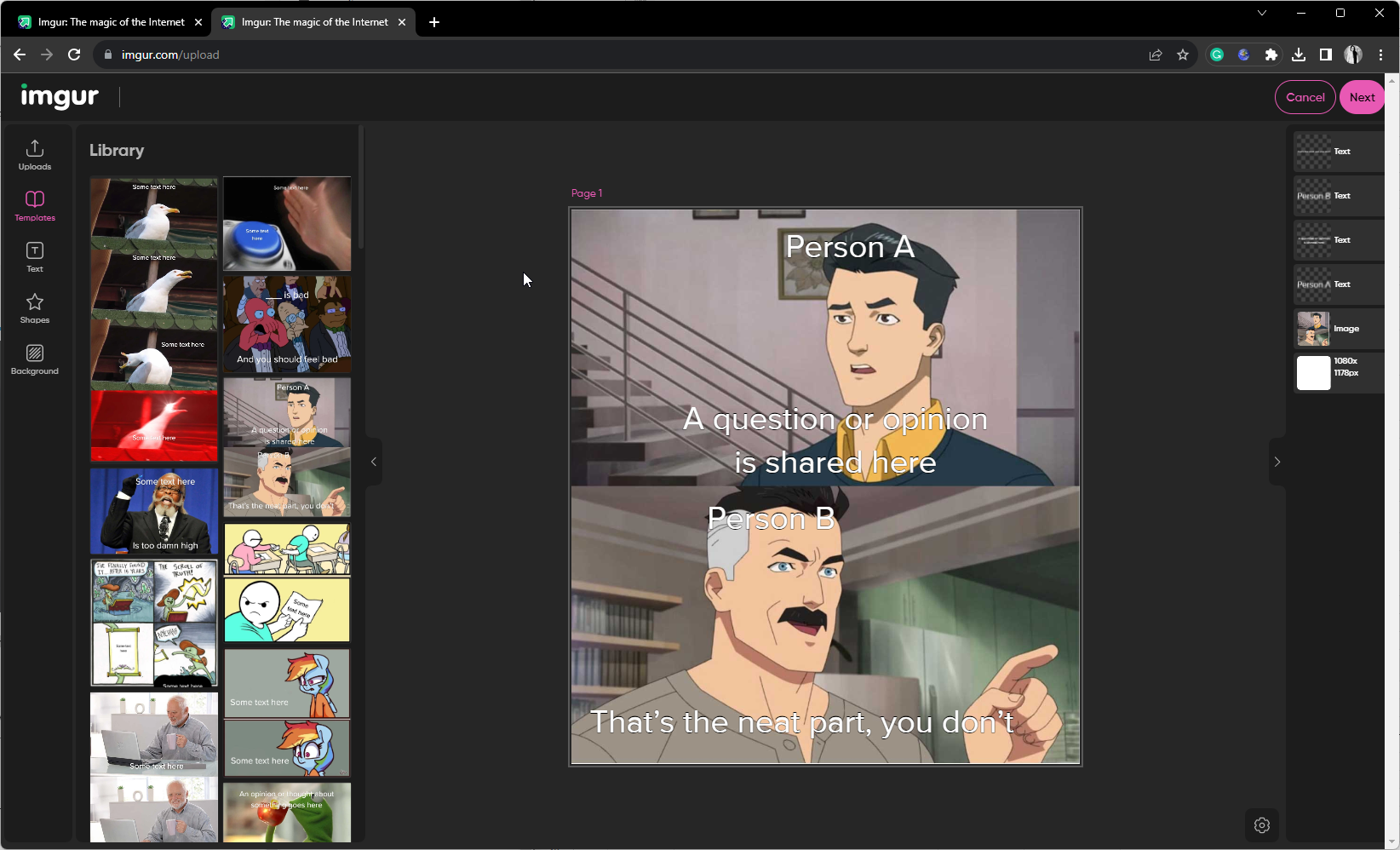Open the canvas settings gear icon
Image resolution: width=1400 pixels, height=850 pixels.
click(1262, 824)
